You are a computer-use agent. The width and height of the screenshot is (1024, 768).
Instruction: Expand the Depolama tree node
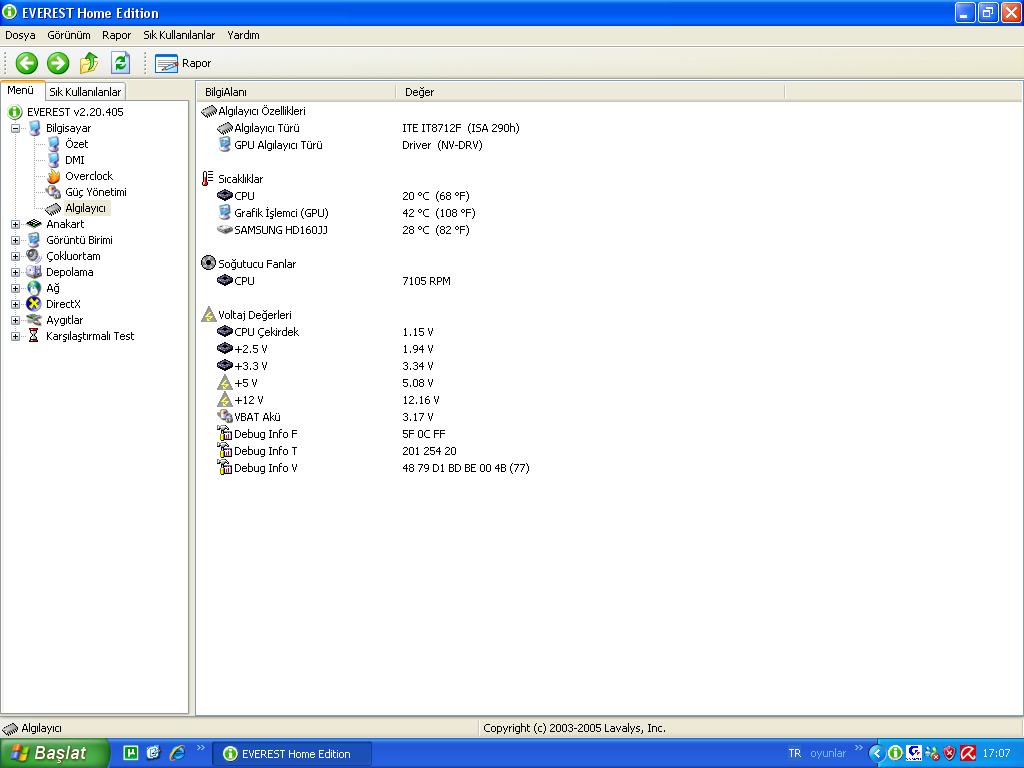(15, 272)
